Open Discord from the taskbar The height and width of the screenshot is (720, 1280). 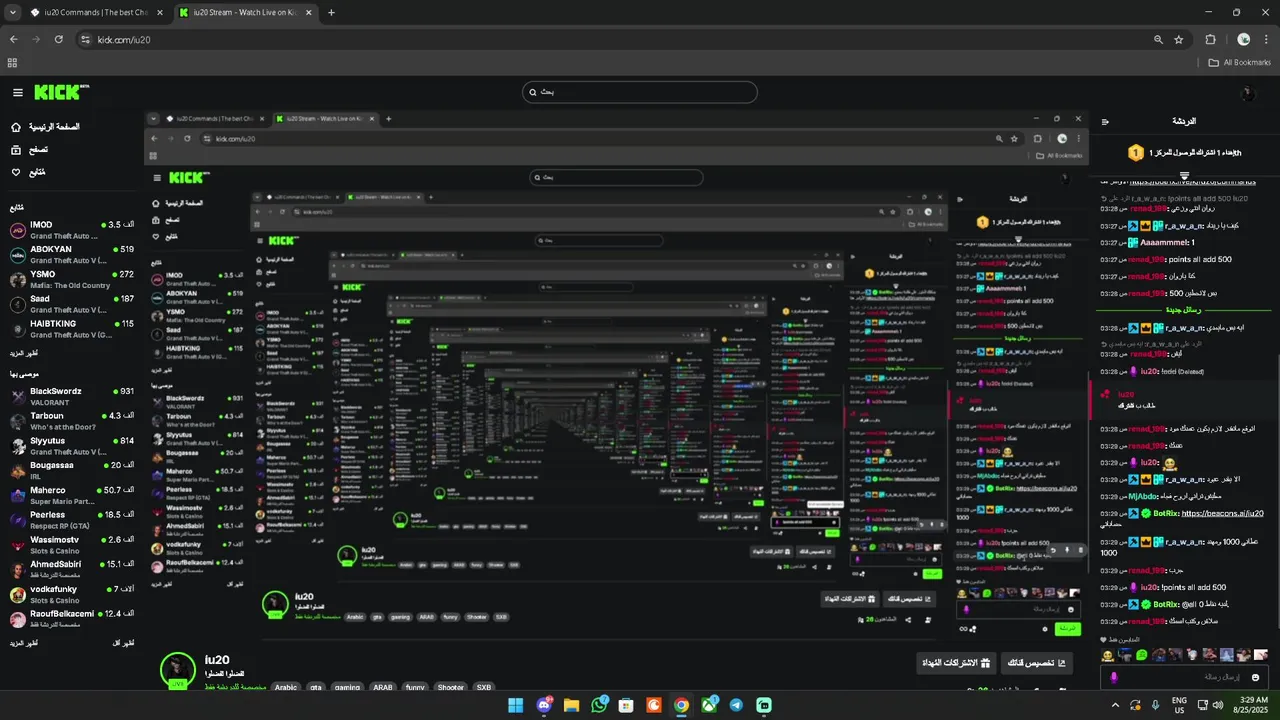click(544, 705)
